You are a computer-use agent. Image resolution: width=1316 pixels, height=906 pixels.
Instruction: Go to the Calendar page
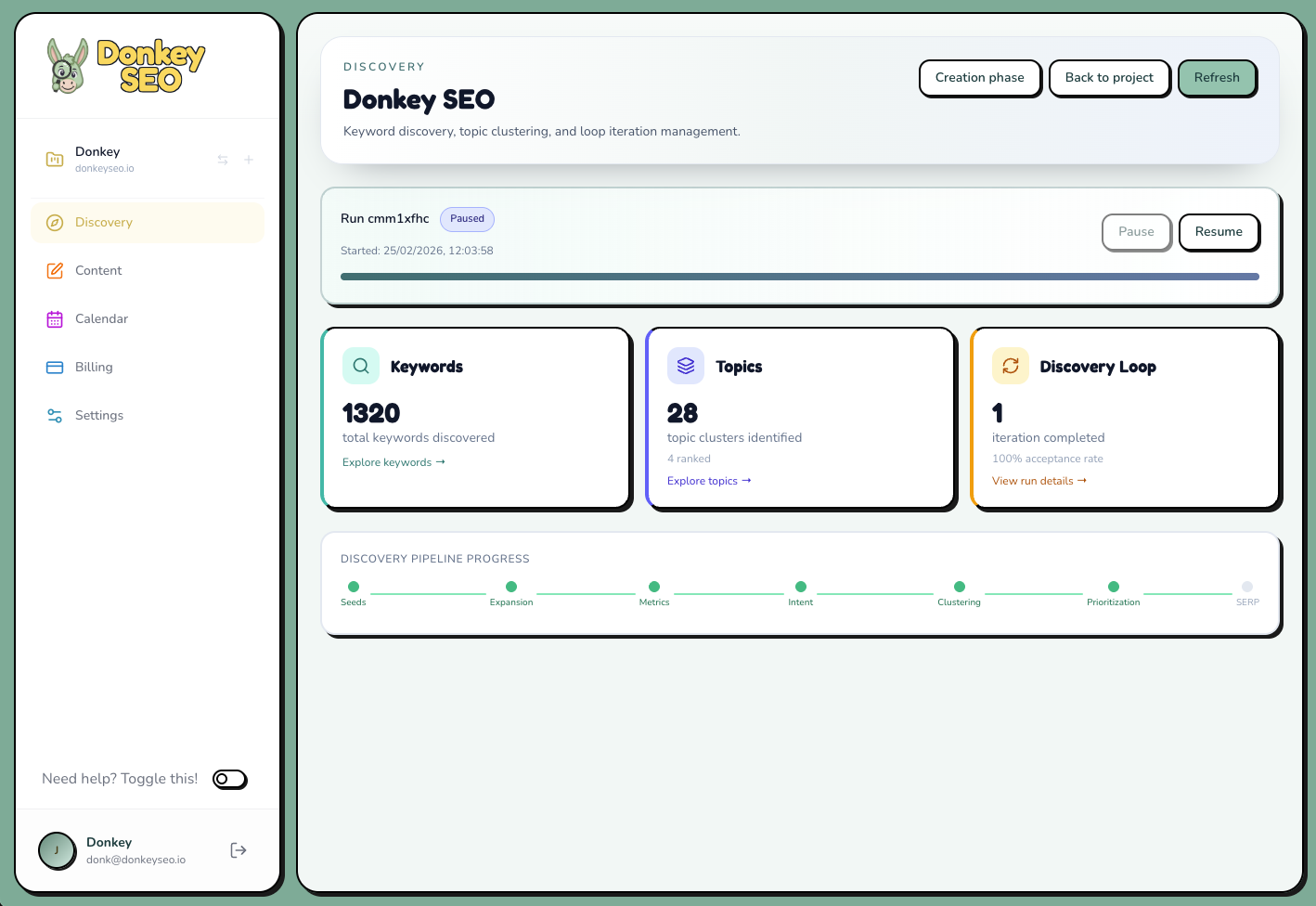(101, 319)
